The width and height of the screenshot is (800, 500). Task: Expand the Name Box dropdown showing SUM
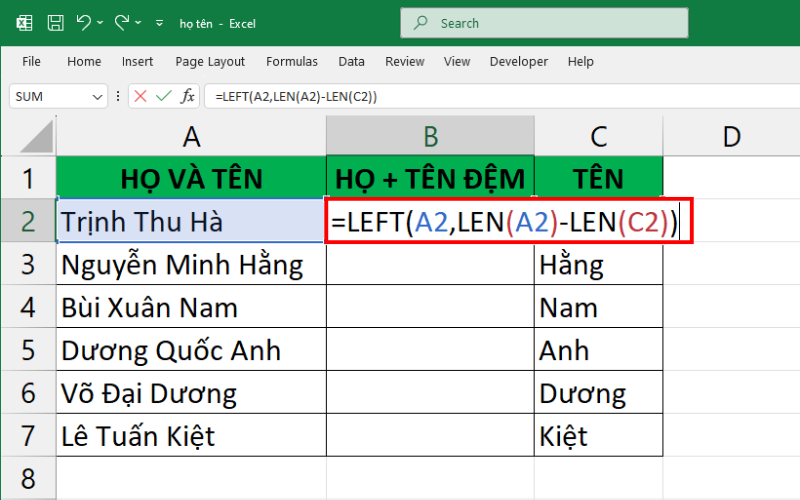[x=97, y=96]
